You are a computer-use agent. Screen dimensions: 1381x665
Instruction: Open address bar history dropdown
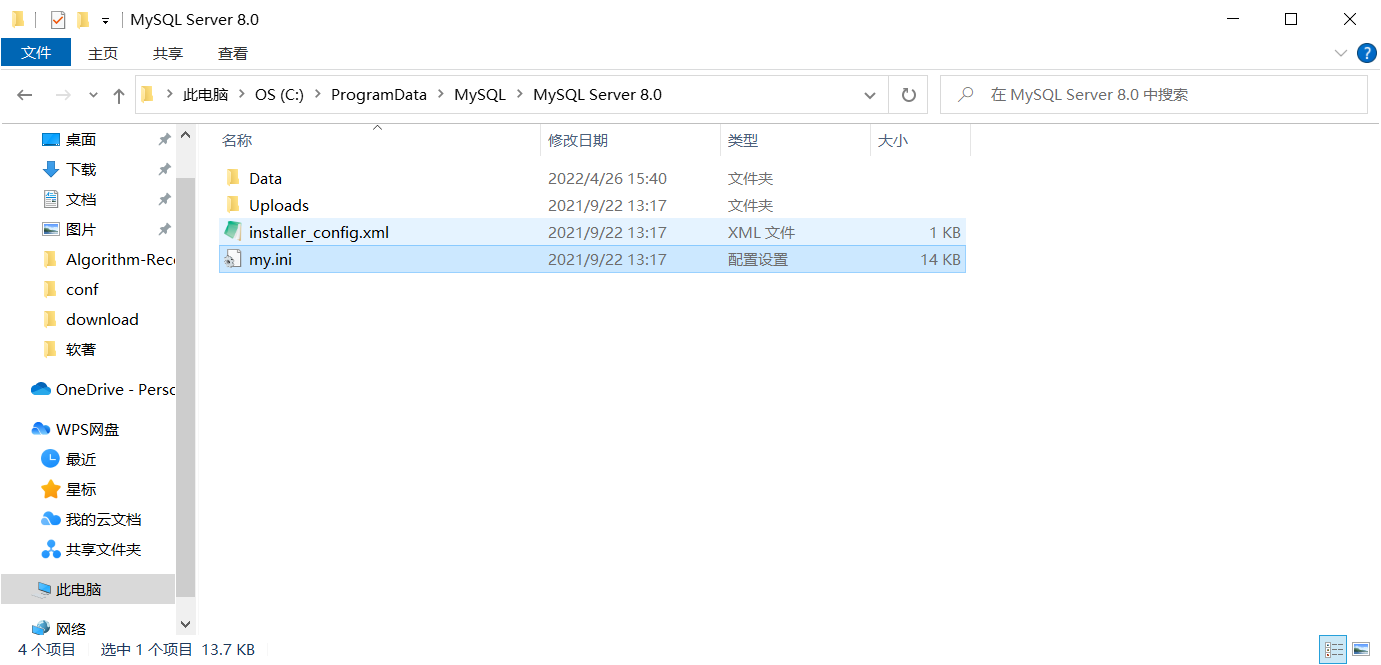(870, 95)
